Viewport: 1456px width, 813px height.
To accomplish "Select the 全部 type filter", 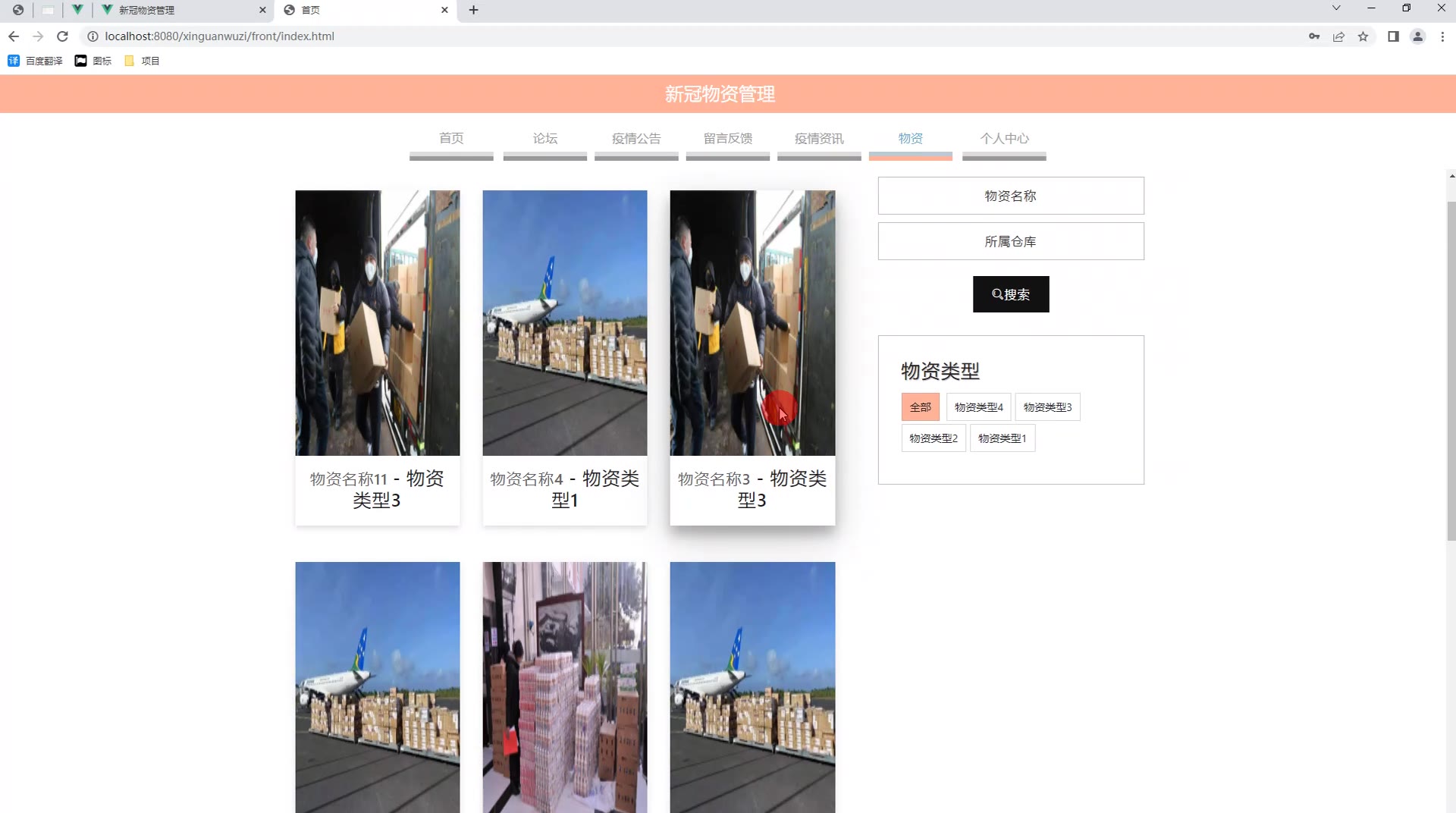I will tap(921, 407).
